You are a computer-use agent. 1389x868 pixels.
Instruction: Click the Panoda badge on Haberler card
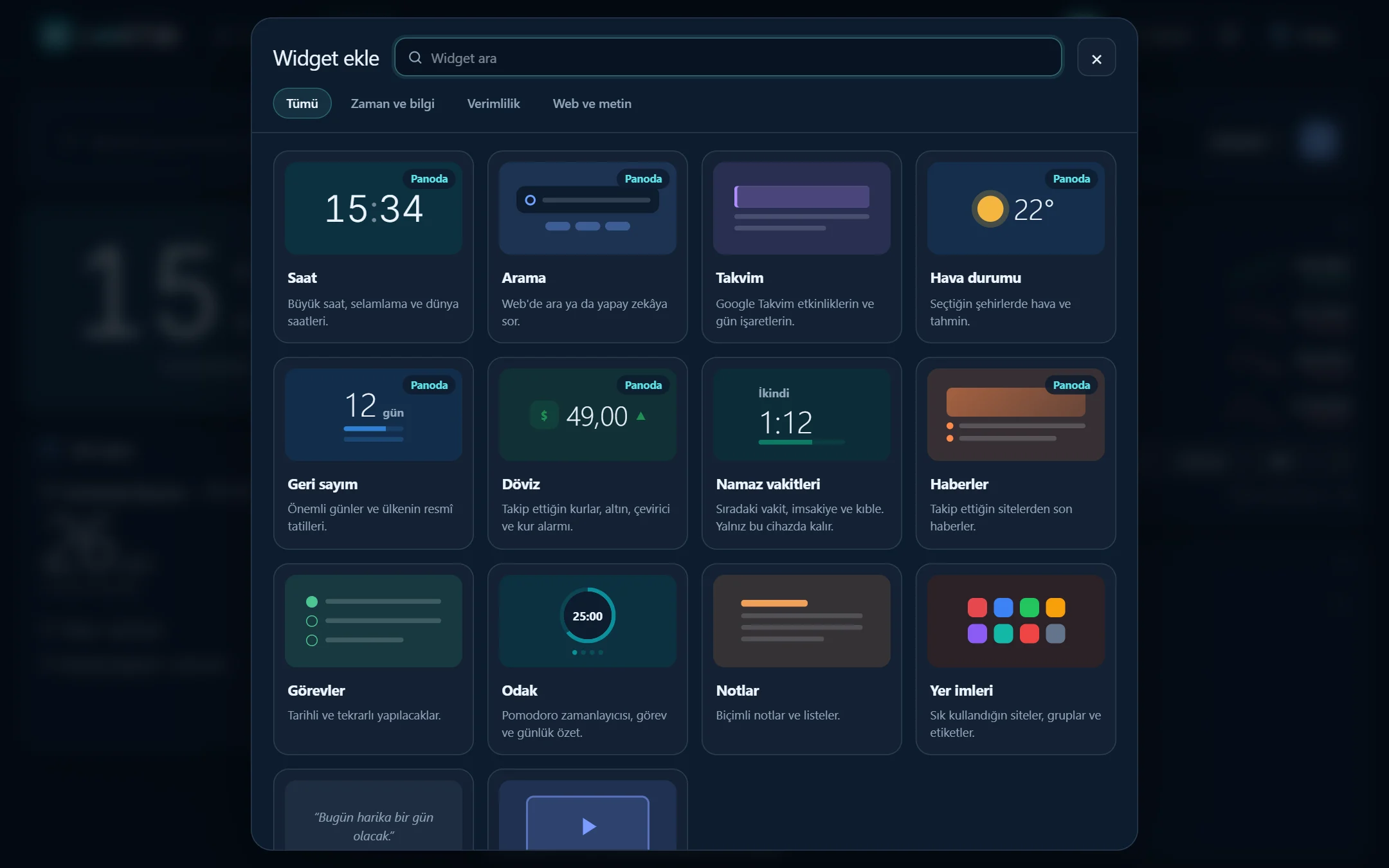(x=1071, y=385)
